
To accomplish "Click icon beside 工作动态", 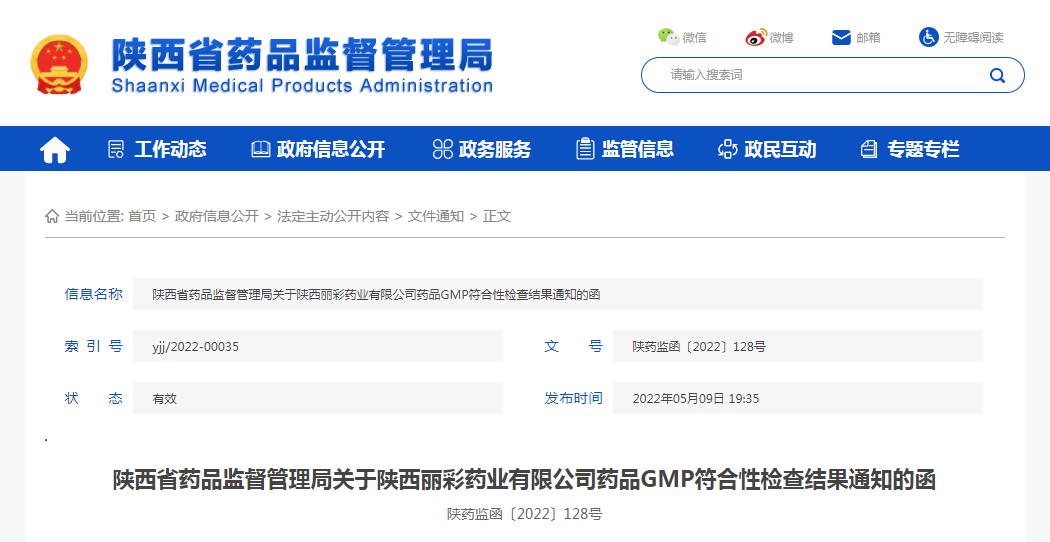I will click(x=116, y=149).
